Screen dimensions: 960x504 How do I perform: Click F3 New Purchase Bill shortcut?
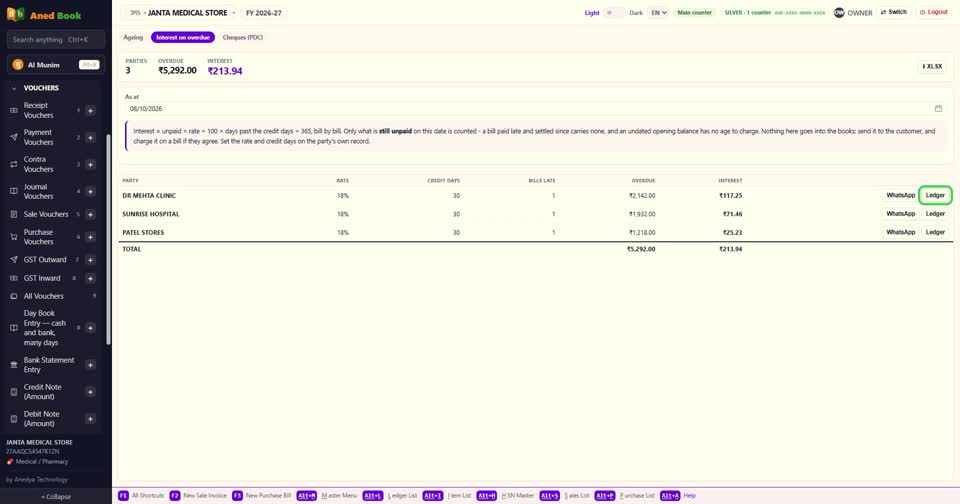[261, 495]
